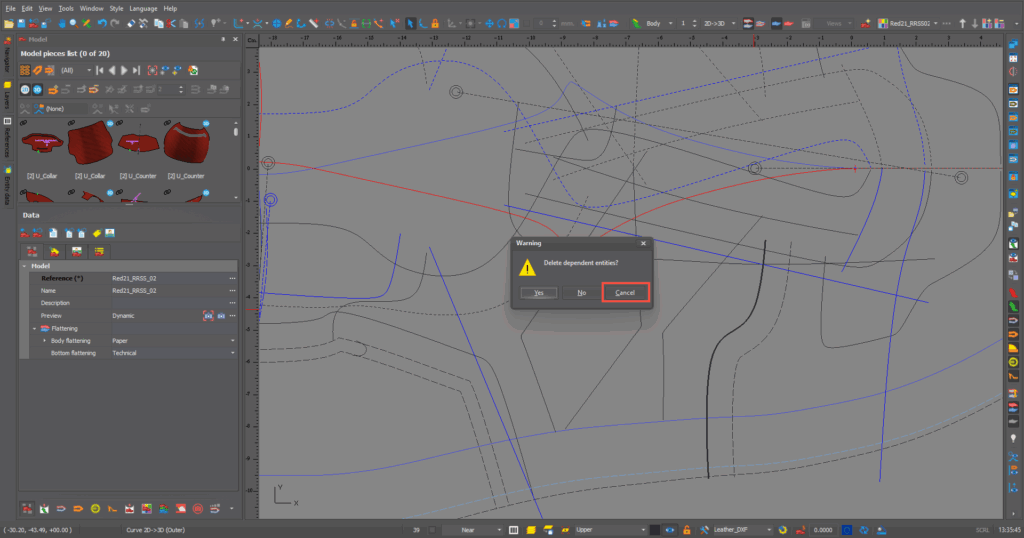
Task: Toggle the 3D view button in pieces list
Action: click(x=38, y=89)
